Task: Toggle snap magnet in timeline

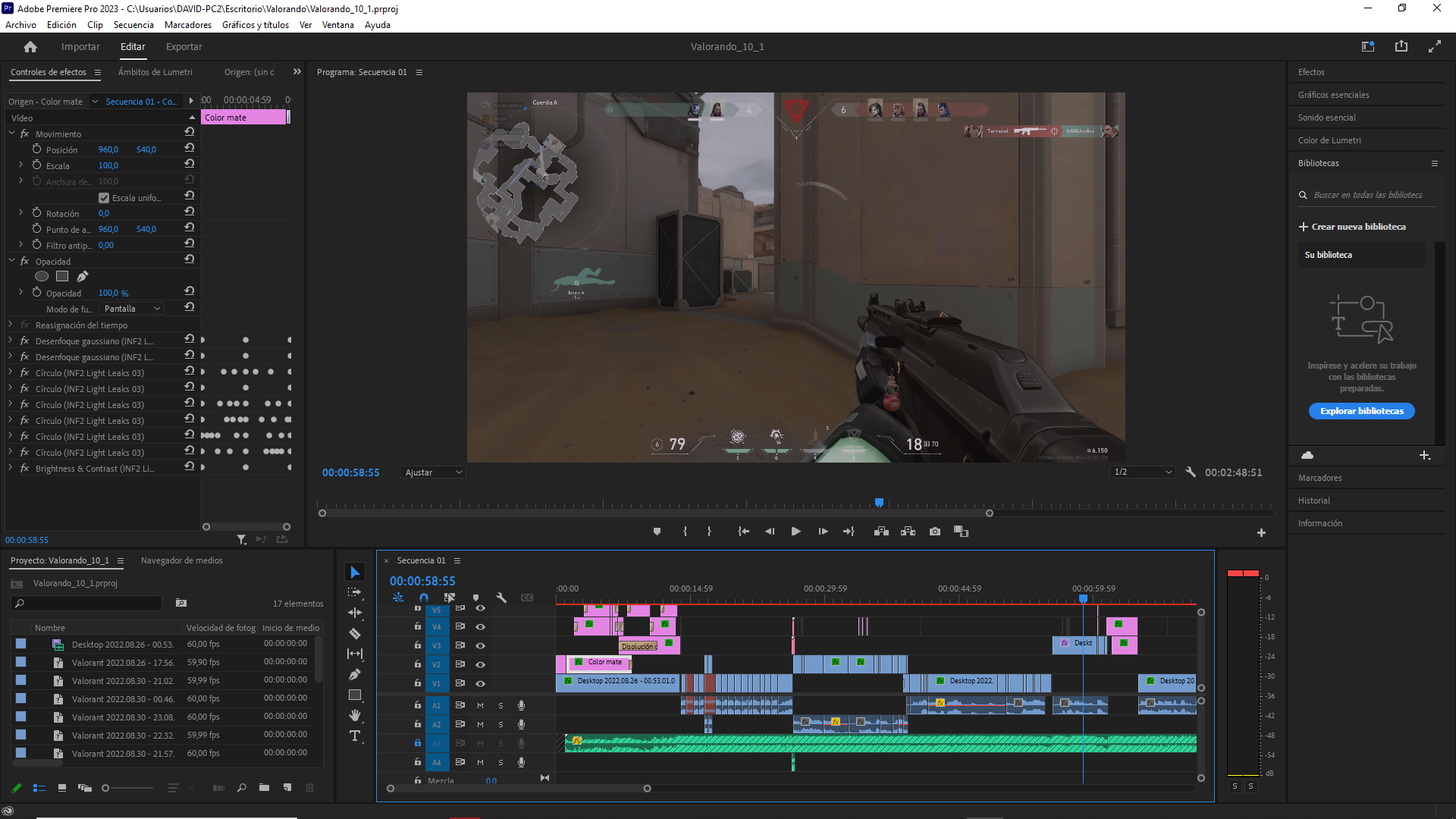Action: point(424,598)
